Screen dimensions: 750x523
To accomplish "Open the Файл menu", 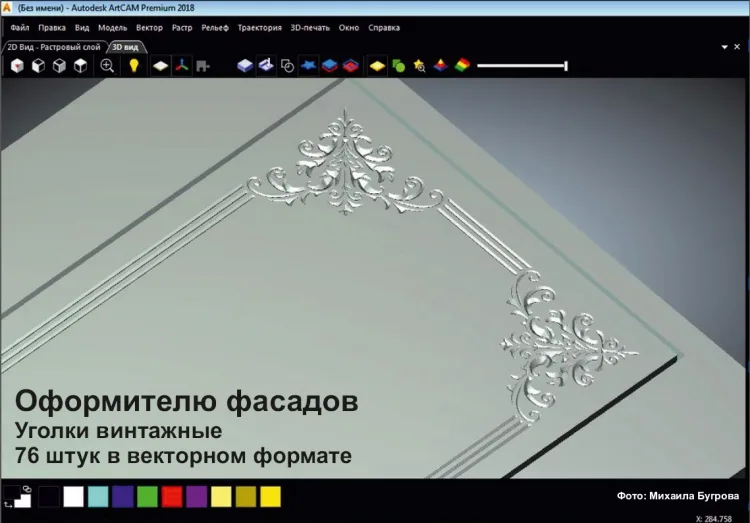I will point(20,28).
